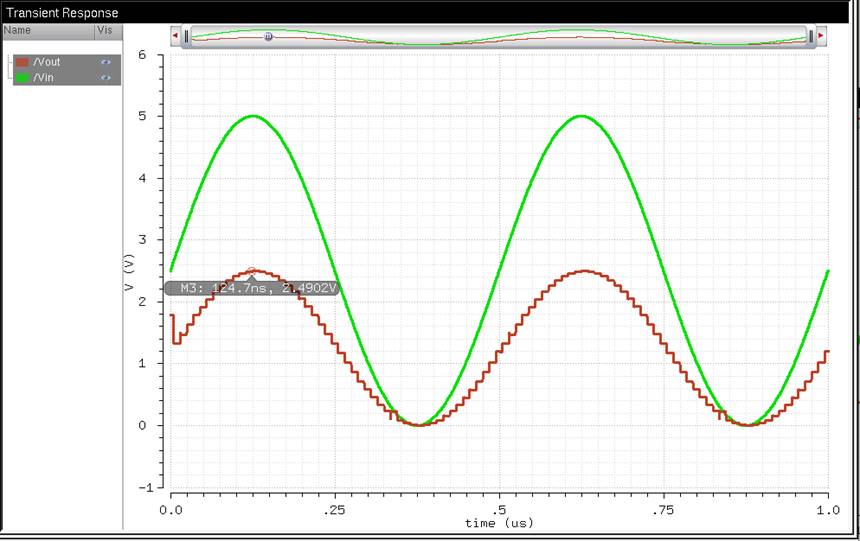
Task: Click the green /Vin color swatch
Action: pos(22,77)
